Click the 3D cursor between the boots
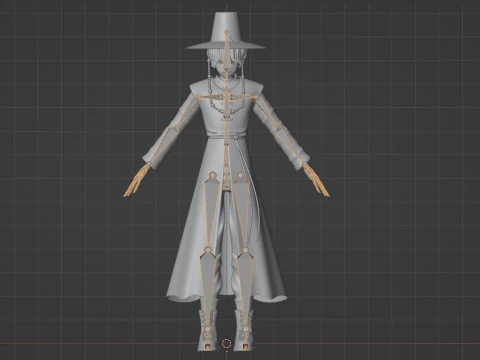Screen dimensions: 480x360 click(226, 343)
